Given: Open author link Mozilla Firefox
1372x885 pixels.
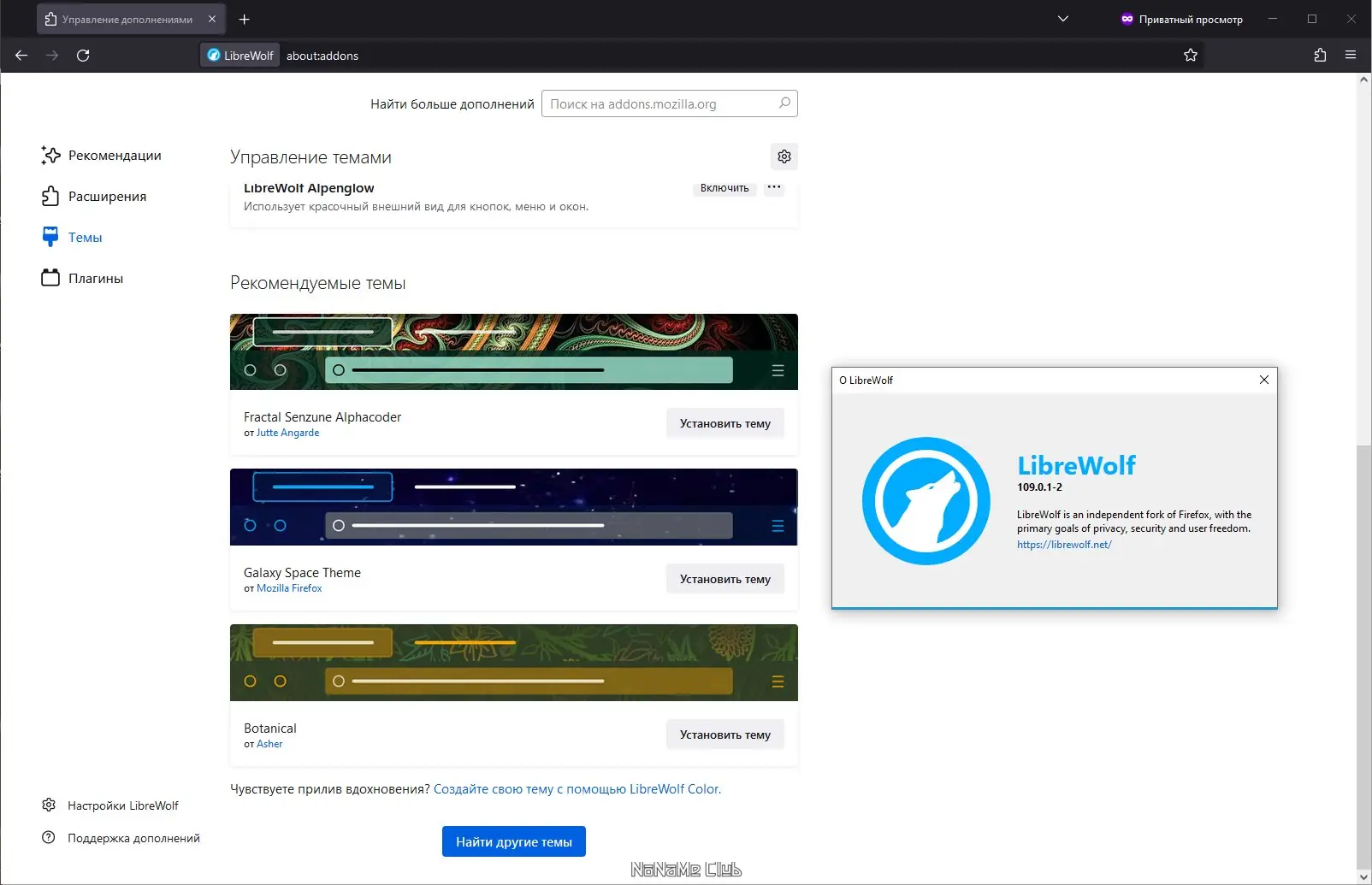Looking at the screenshot, I should (x=290, y=588).
